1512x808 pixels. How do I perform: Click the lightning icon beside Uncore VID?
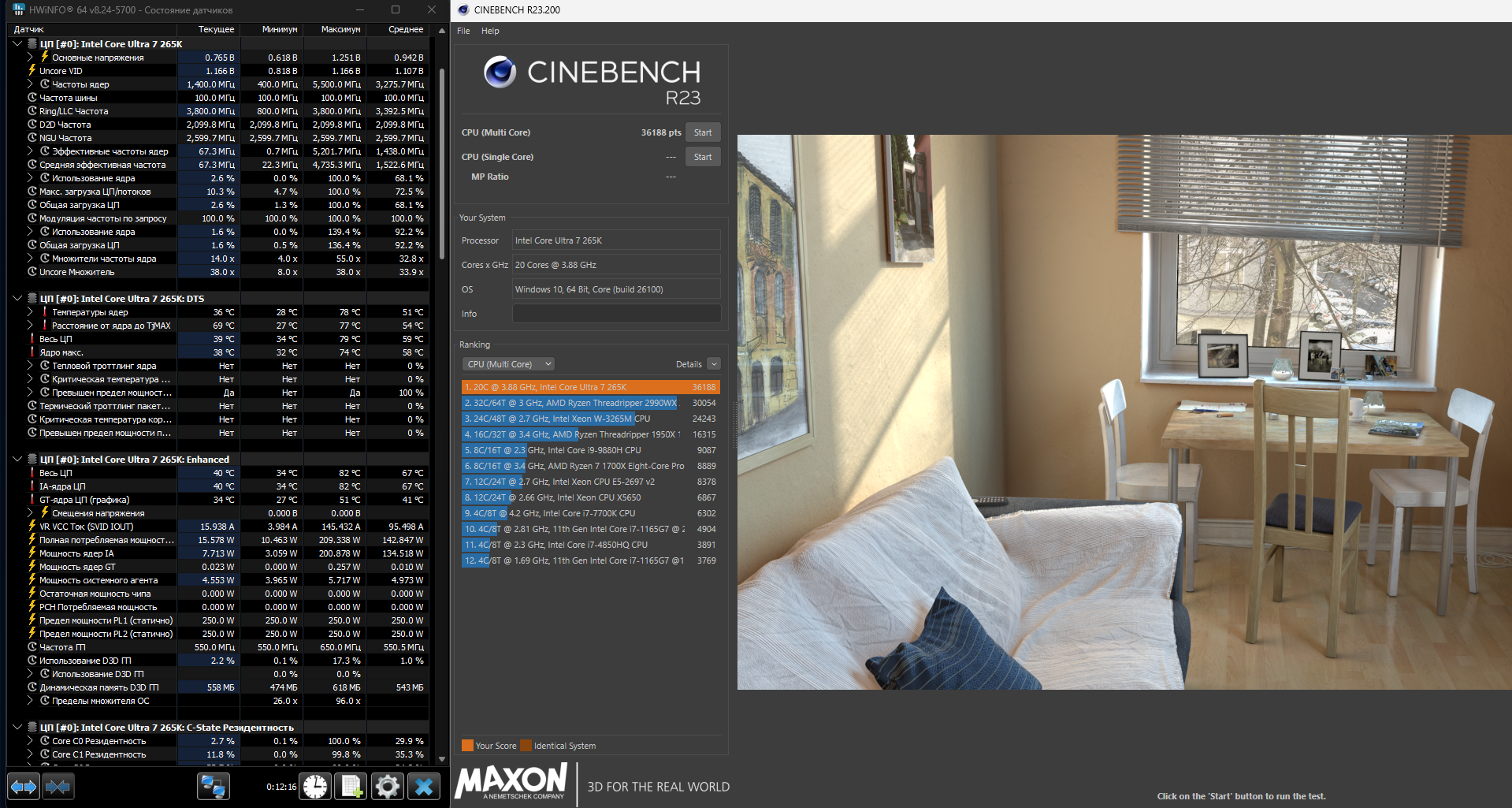[32, 70]
